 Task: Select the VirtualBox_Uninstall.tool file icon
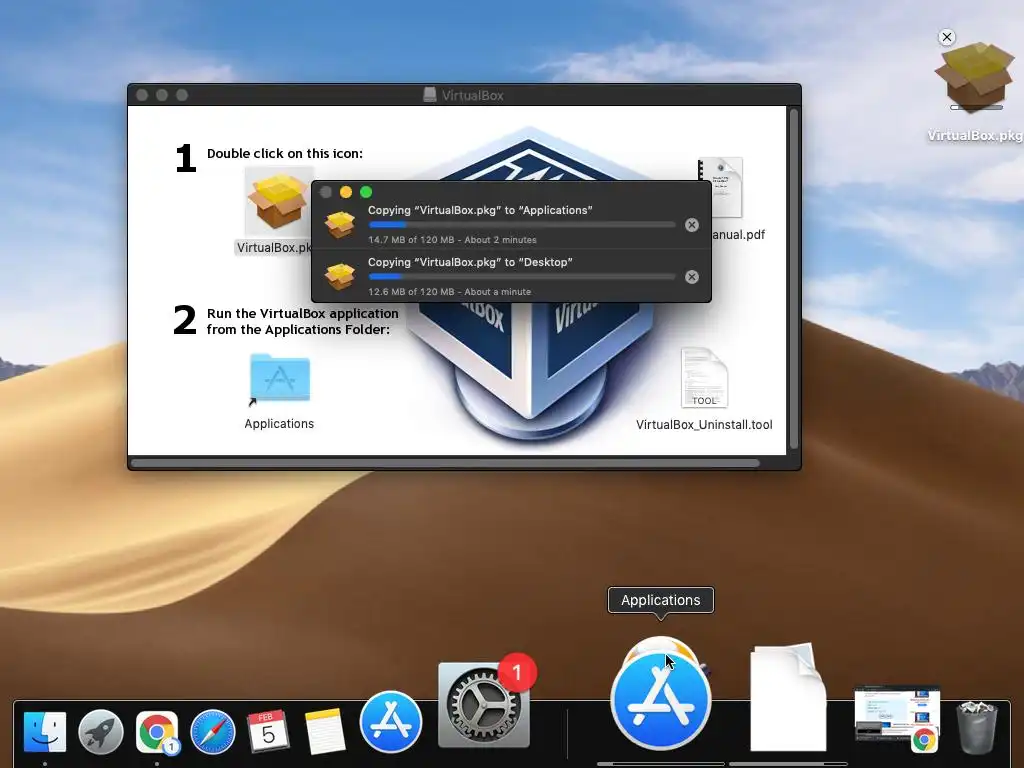(704, 377)
